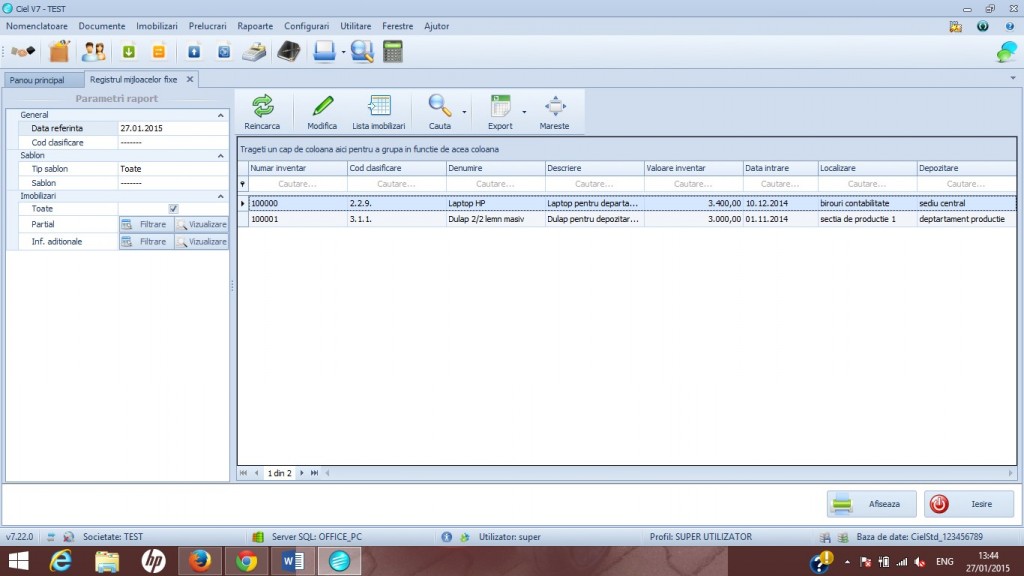
Task: Open Lista imobilizari
Action: [x=379, y=112]
